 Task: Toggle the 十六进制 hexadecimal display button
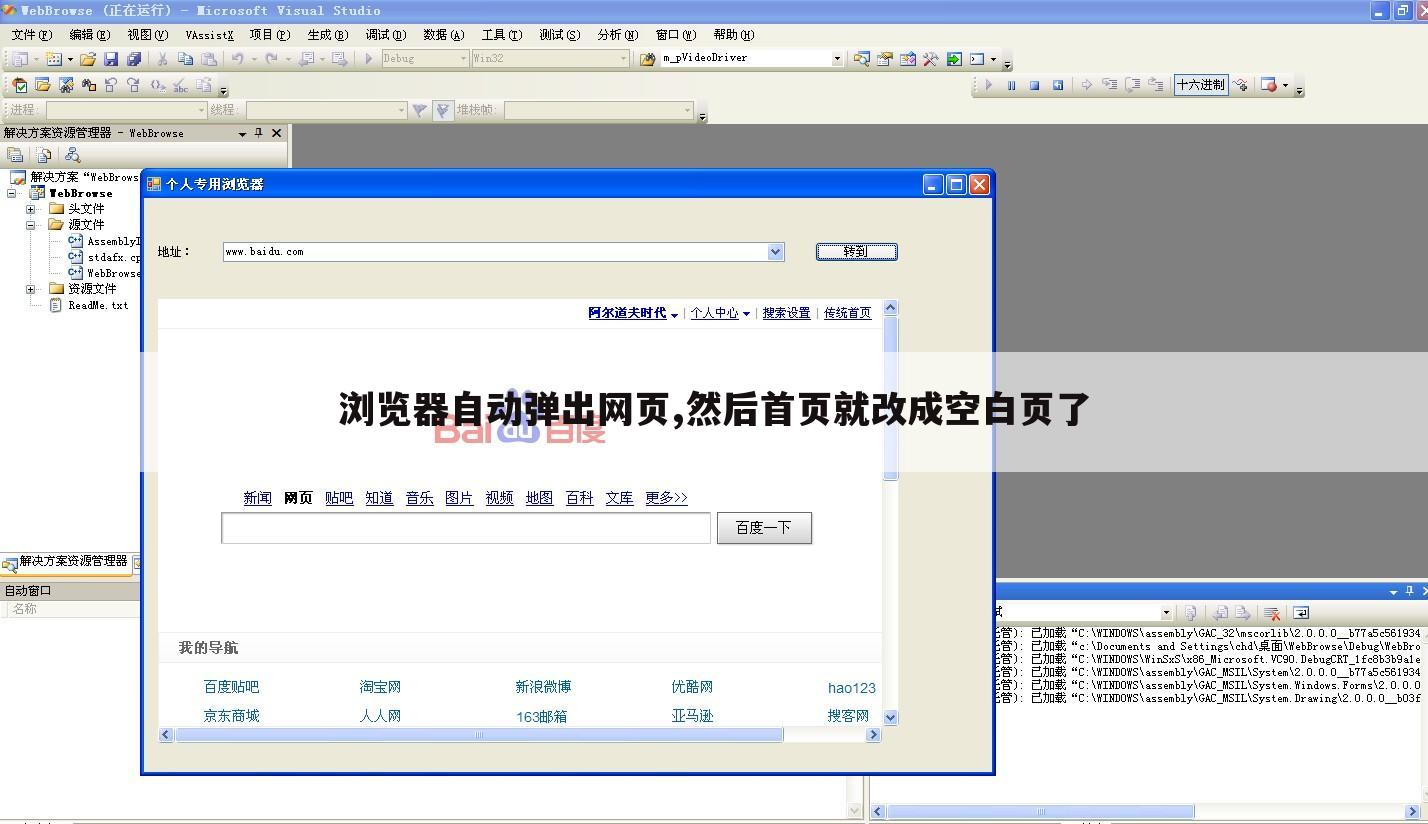[1200, 85]
